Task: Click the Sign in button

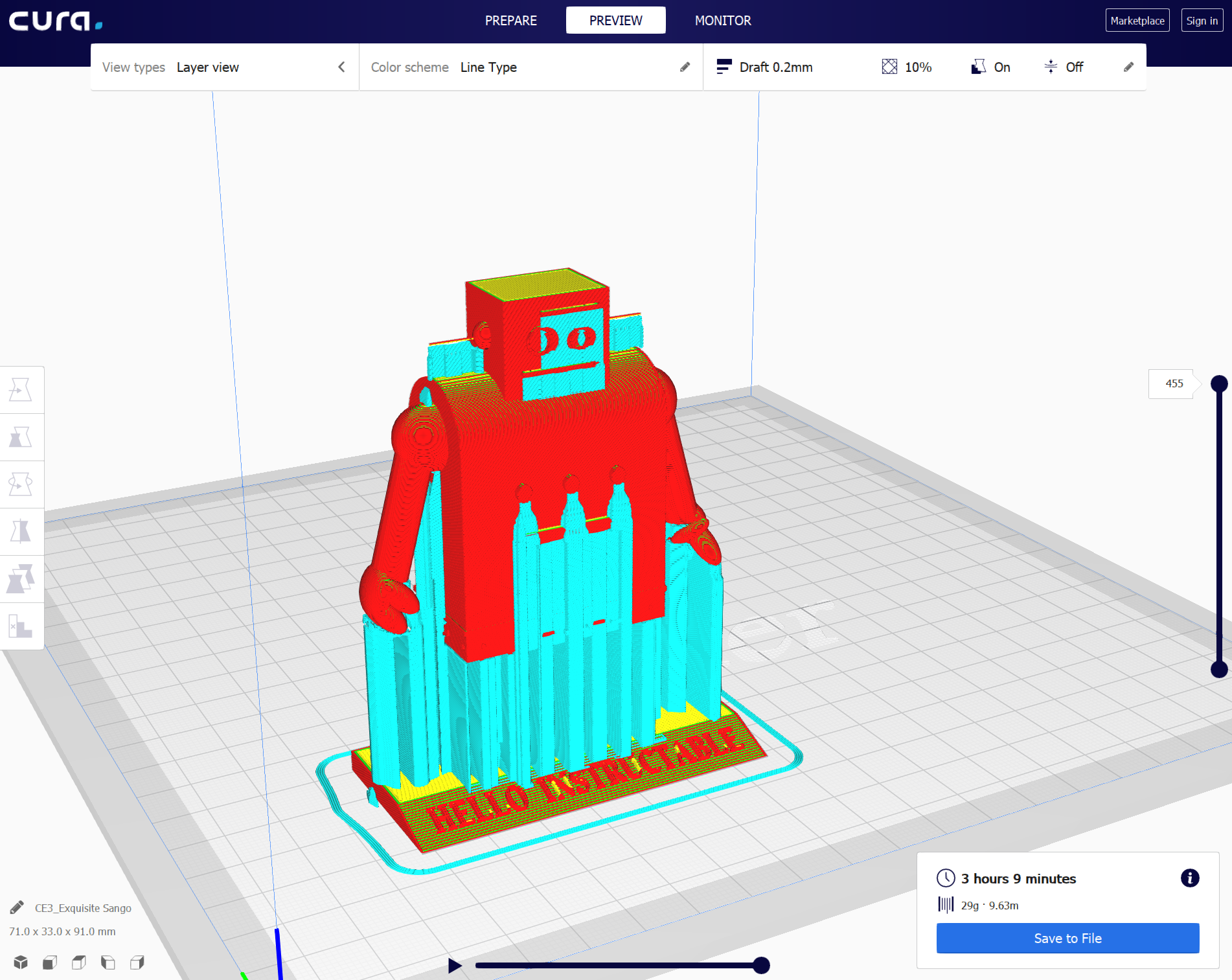Action: tap(1202, 21)
